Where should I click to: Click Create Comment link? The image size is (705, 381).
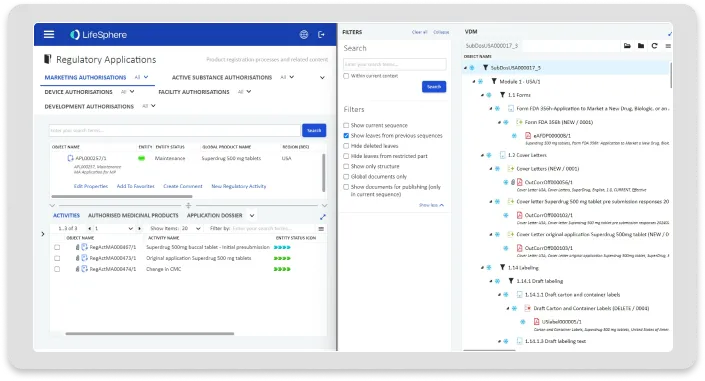[183, 186]
